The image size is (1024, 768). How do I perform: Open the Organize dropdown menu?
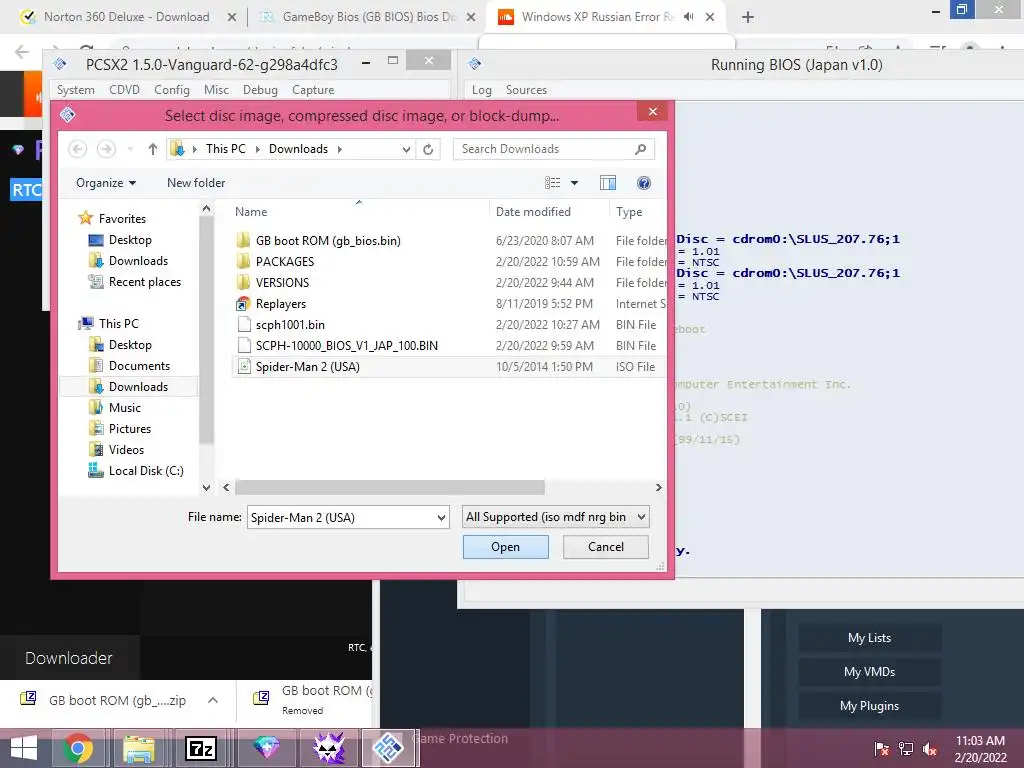coord(106,183)
